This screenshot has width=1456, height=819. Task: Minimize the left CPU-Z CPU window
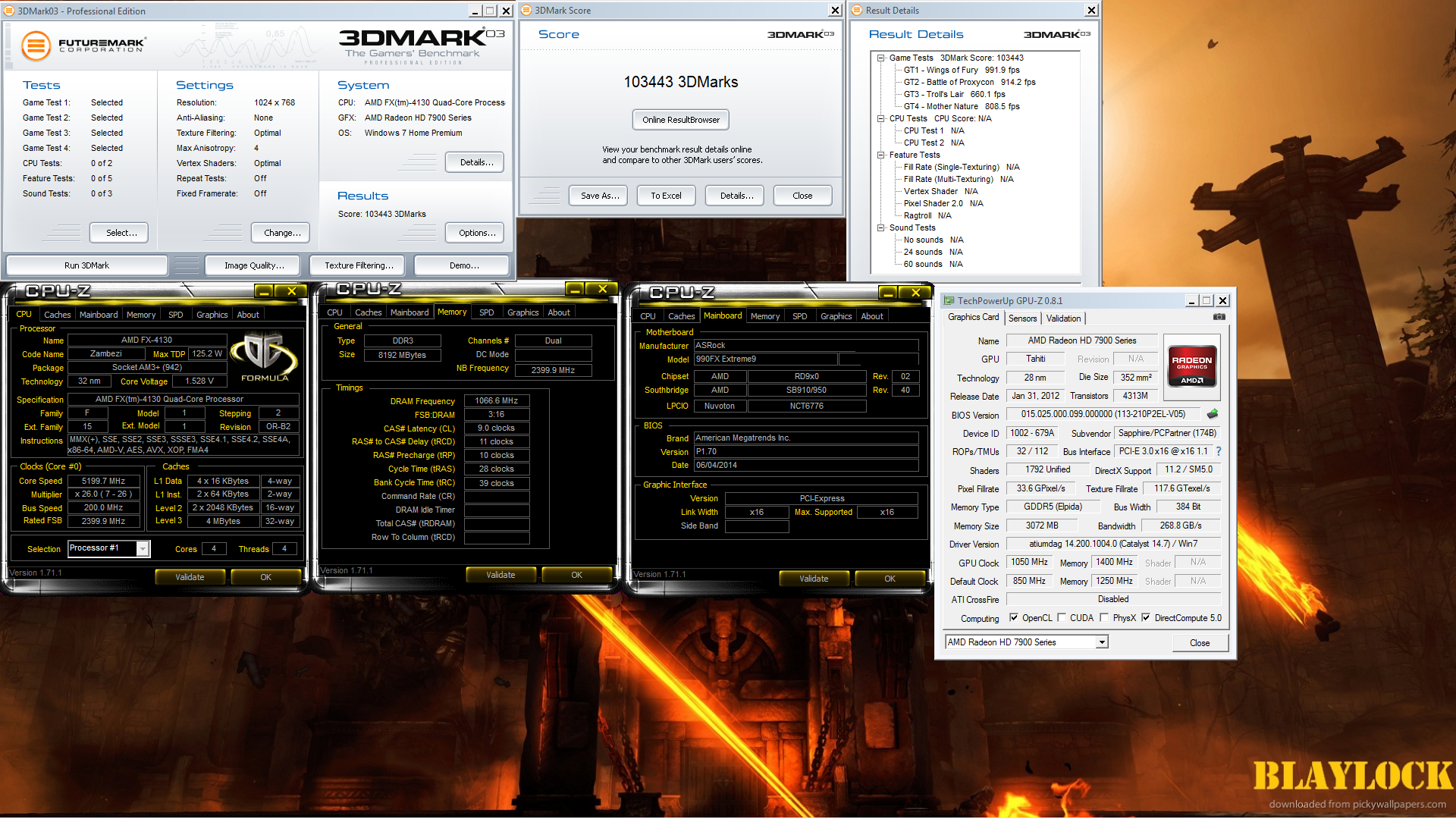pos(264,291)
